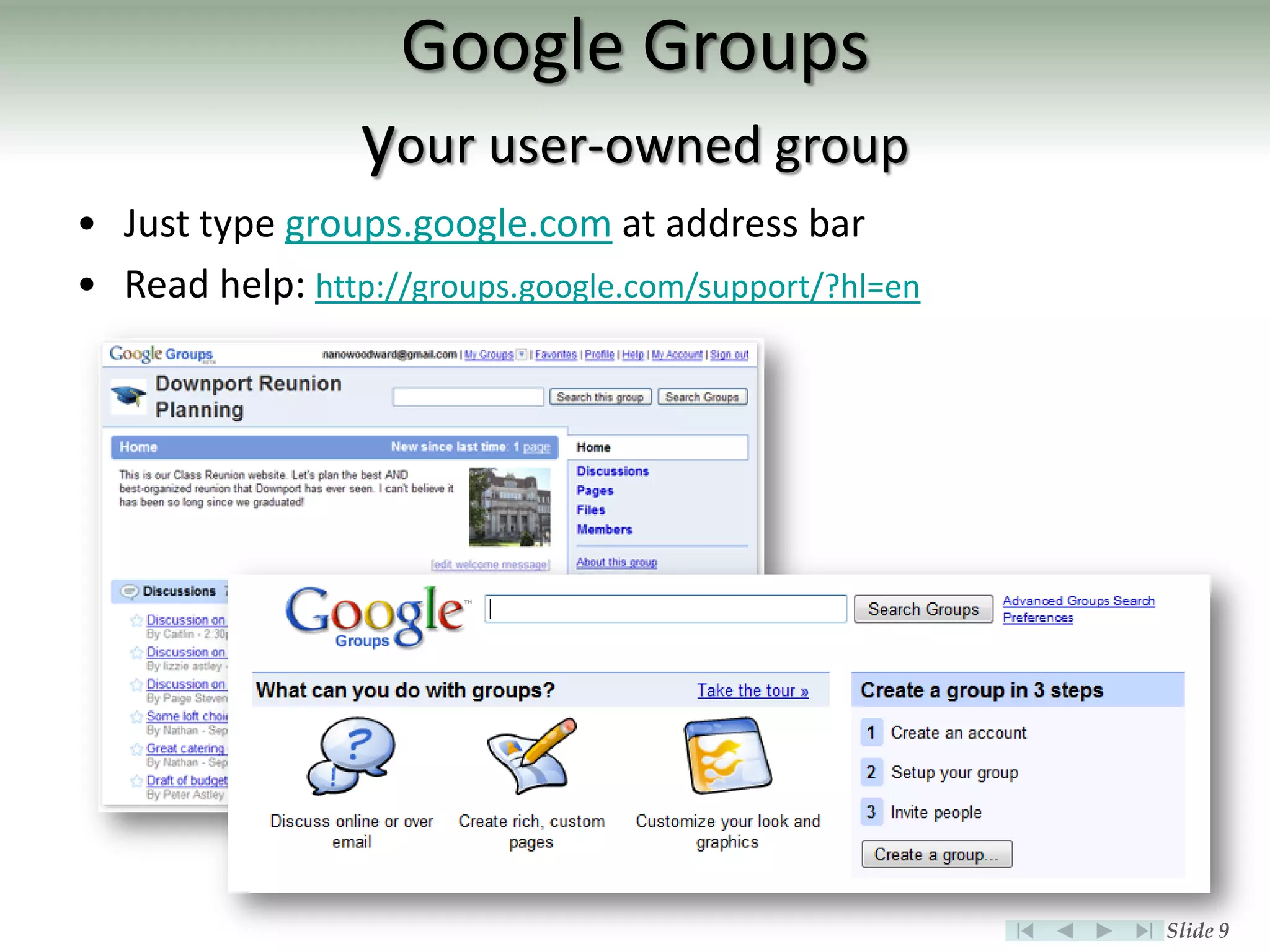
Task: Star the Some loft choices discussion
Action: [136, 716]
